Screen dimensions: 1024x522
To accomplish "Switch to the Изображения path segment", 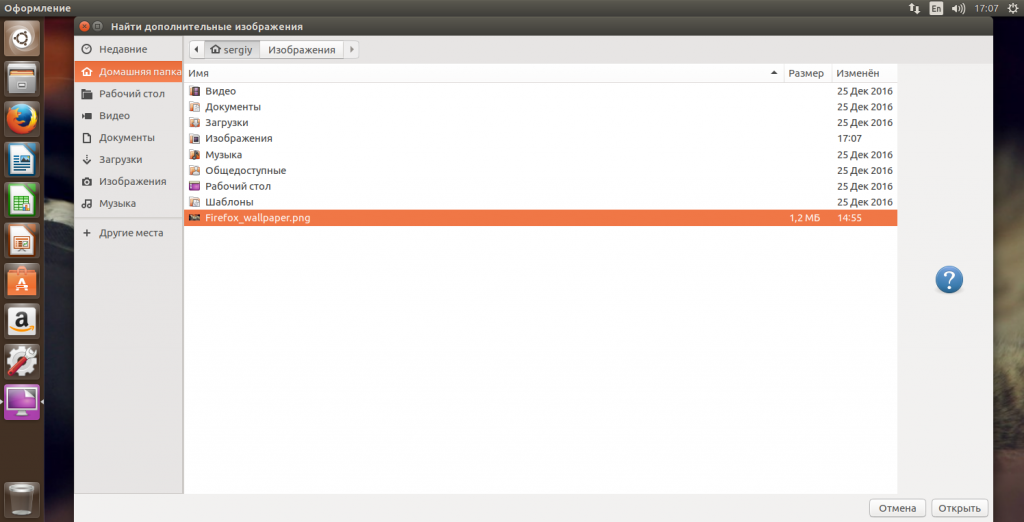I will [301, 49].
